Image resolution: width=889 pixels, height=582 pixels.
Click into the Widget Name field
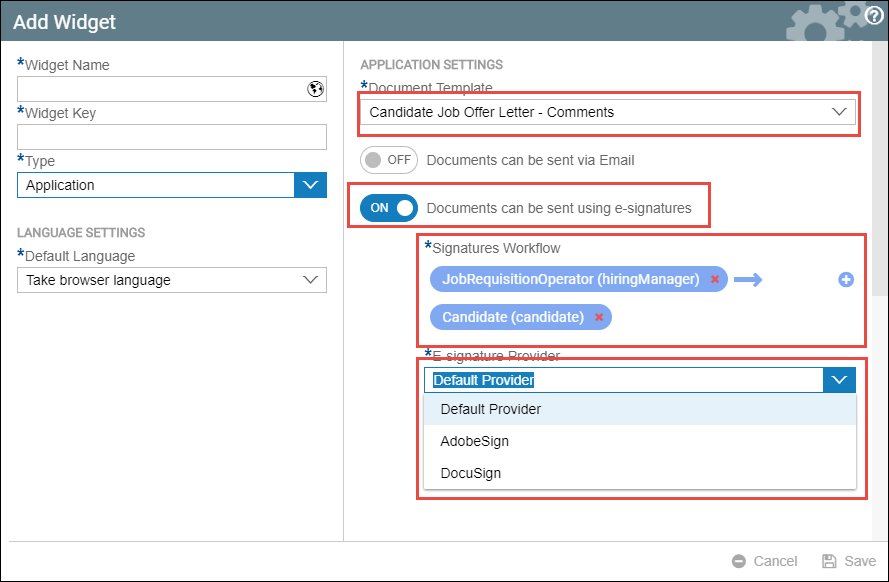tap(160, 89)
